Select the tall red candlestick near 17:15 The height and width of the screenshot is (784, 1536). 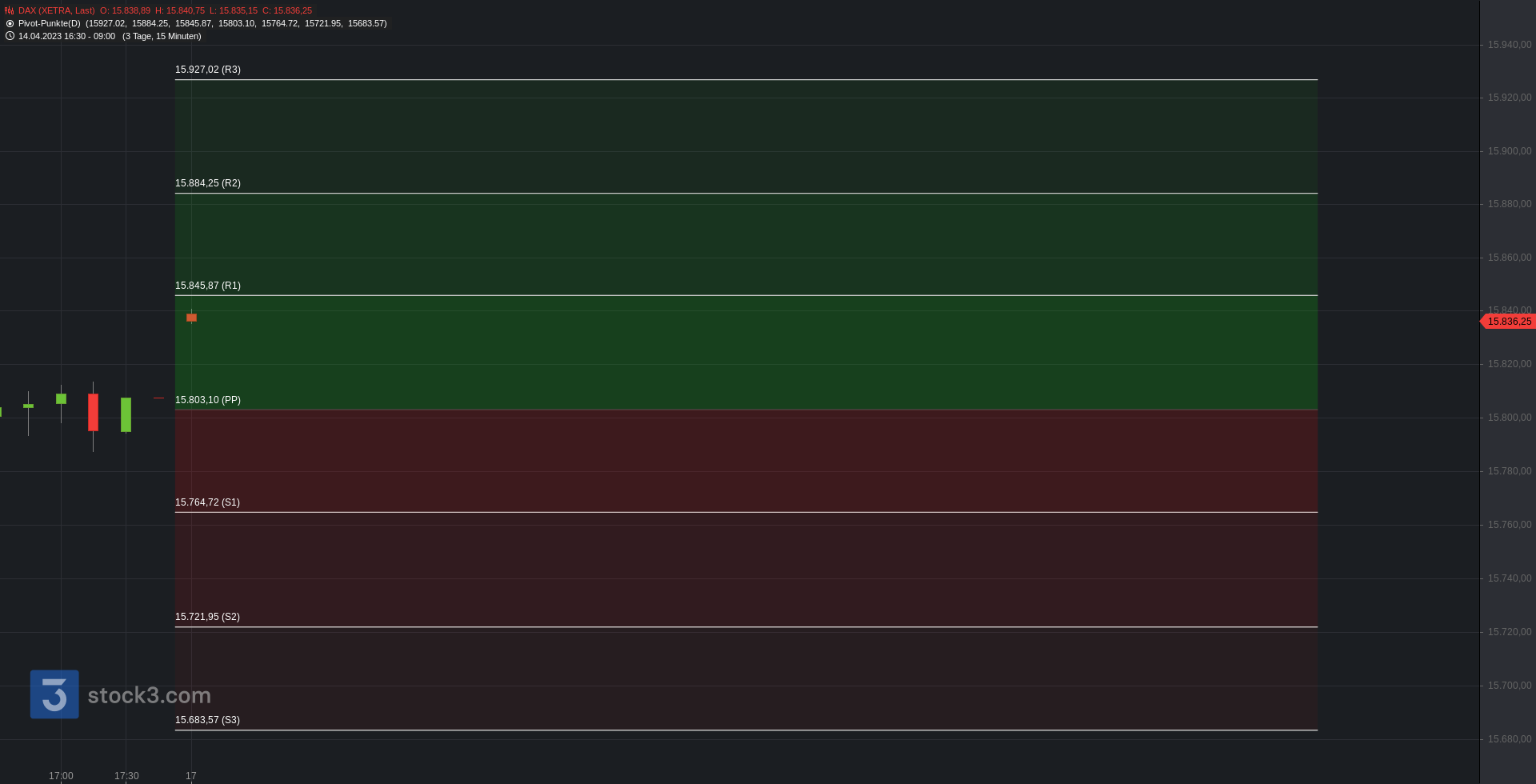point(93,413)
